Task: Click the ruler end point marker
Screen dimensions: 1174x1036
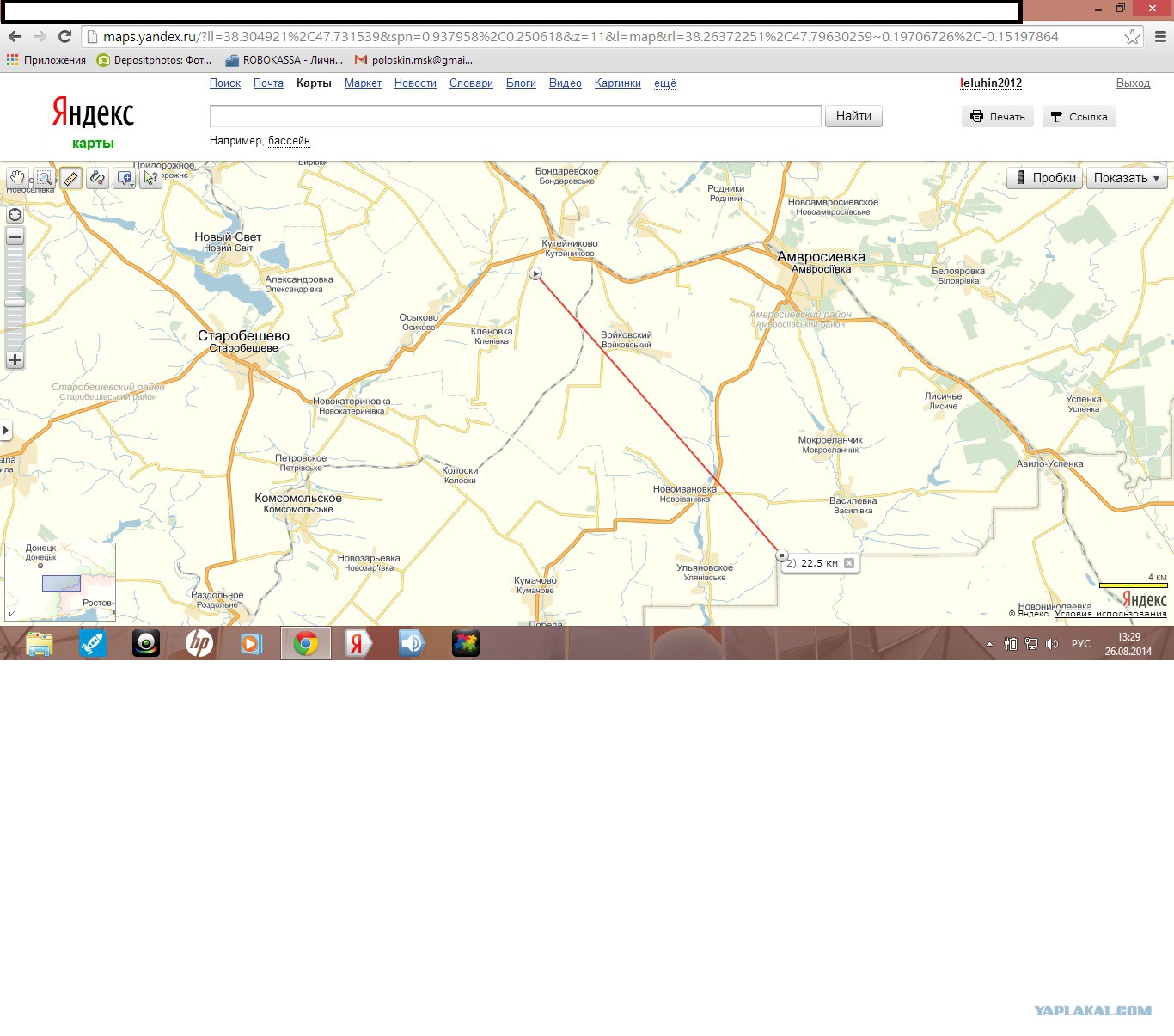Action: 781,555
